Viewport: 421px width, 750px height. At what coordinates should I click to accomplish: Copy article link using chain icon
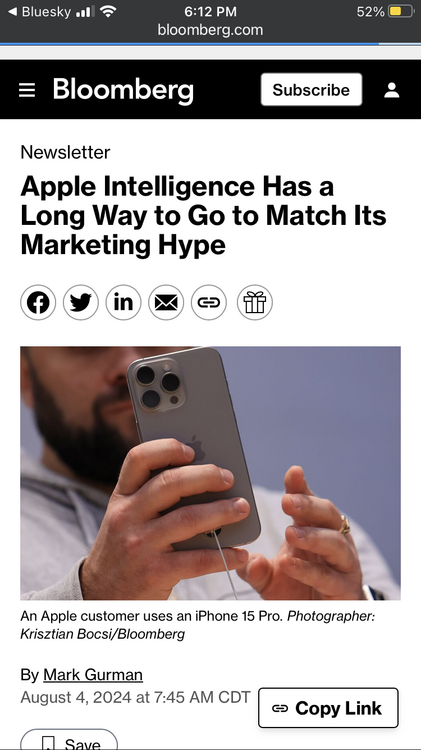click(x=209, y=302)
